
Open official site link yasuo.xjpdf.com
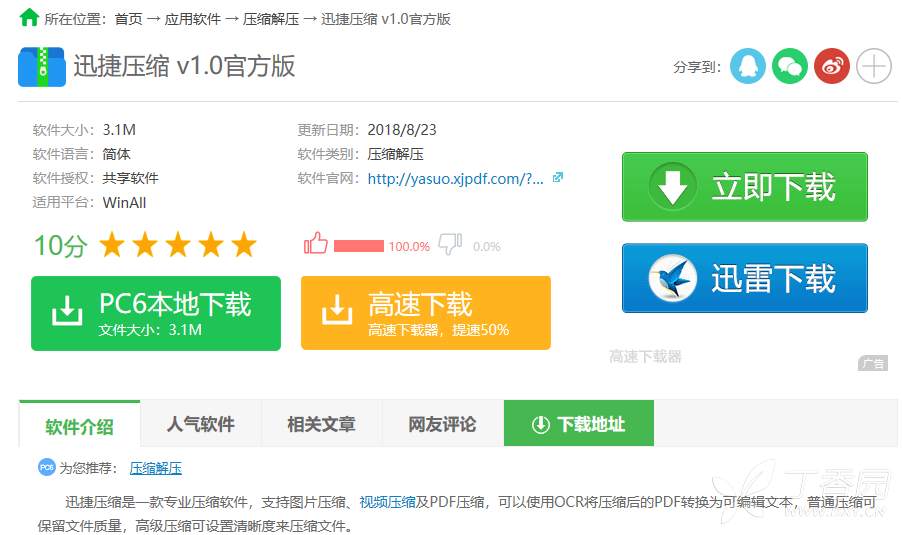(455, 179)
